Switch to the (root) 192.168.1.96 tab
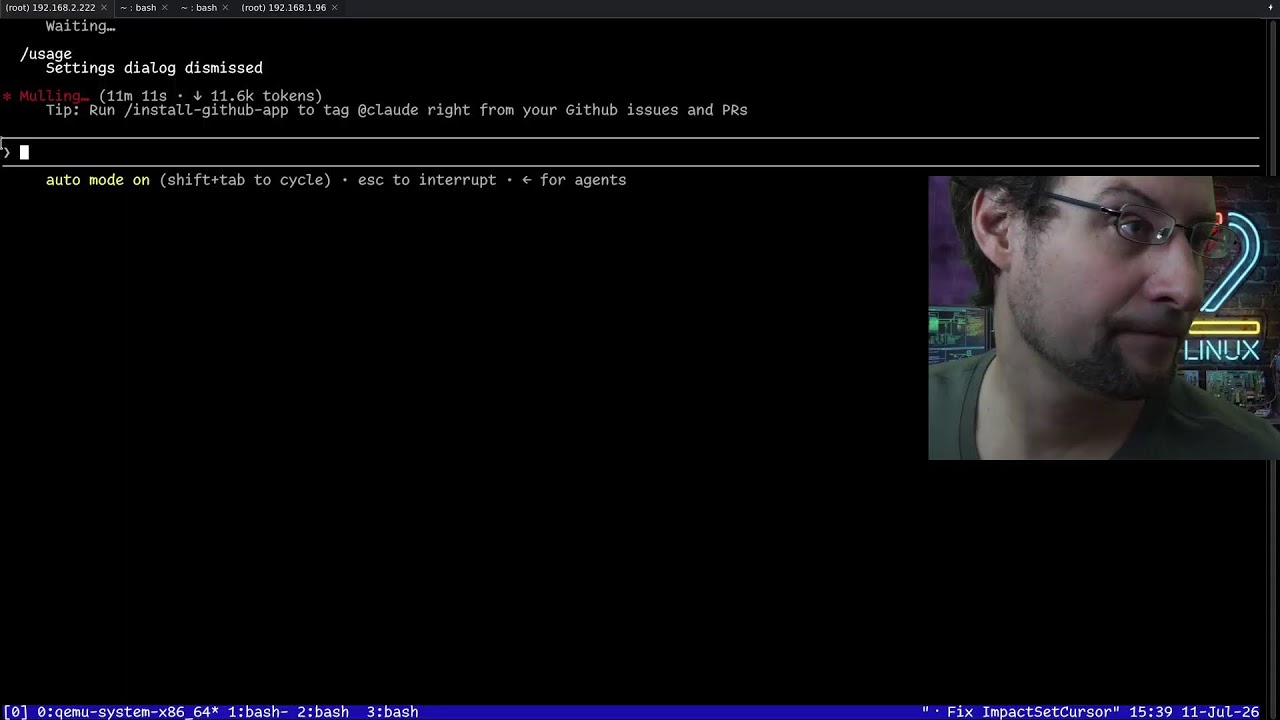1280x720 pixels. tap(284, 7)
